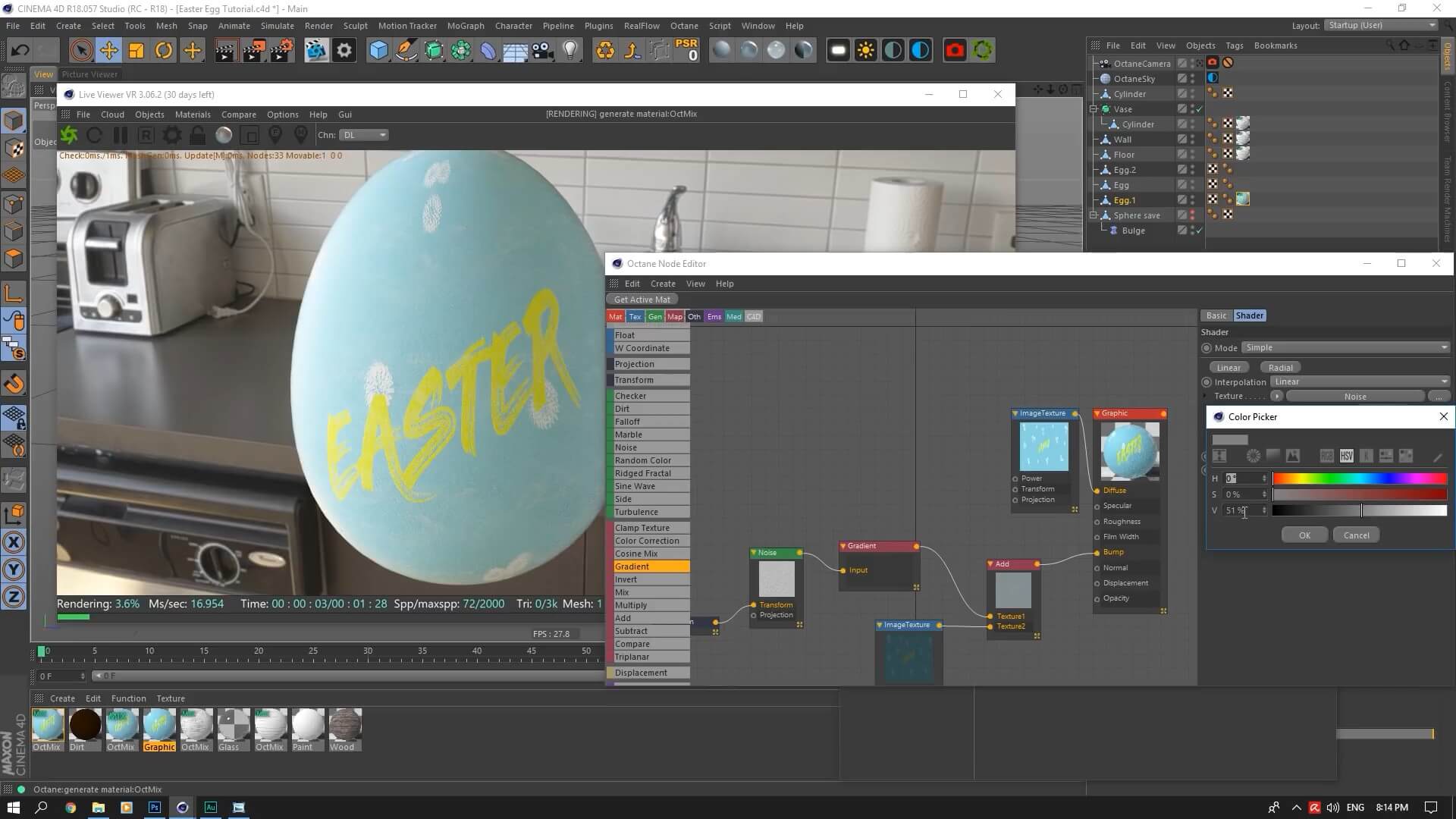
Task: Click the hue rainbow slider
Action: click(1360, 479)
